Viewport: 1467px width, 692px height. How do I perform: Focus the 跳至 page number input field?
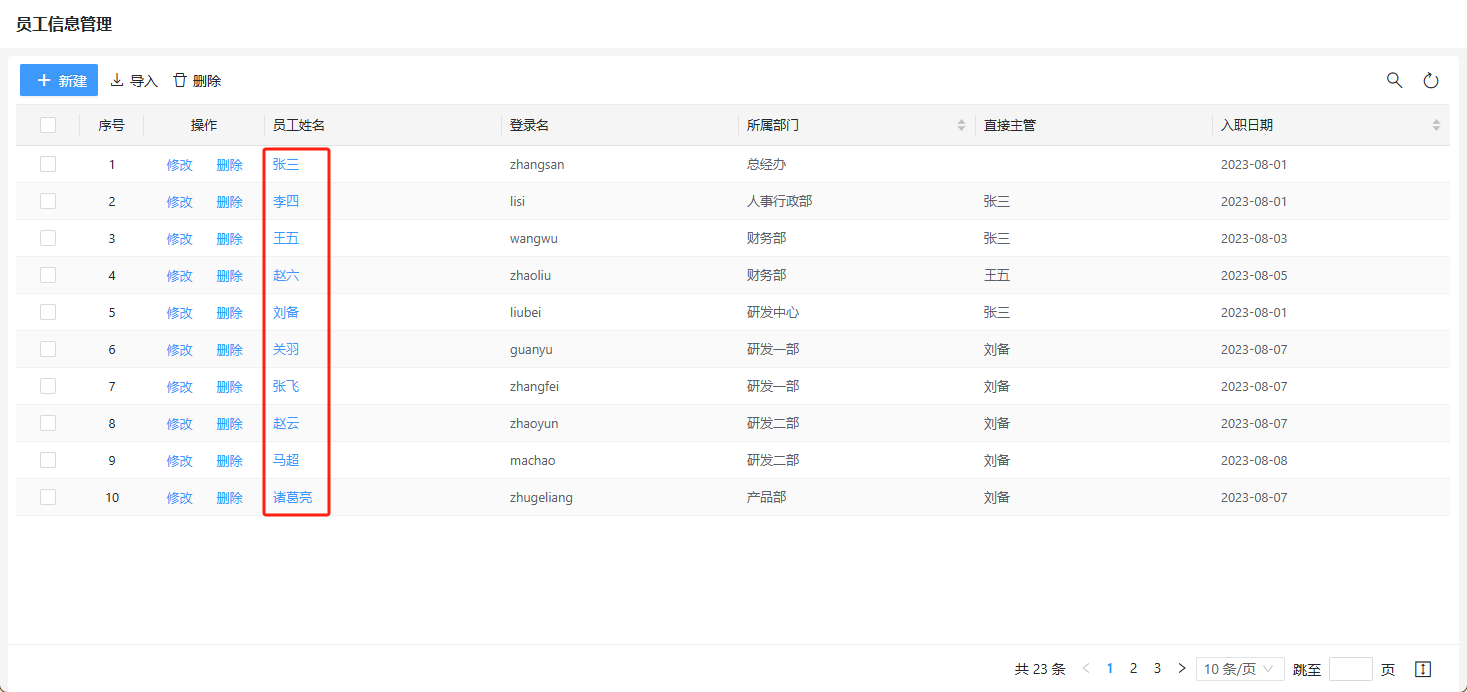(1350, 669)
